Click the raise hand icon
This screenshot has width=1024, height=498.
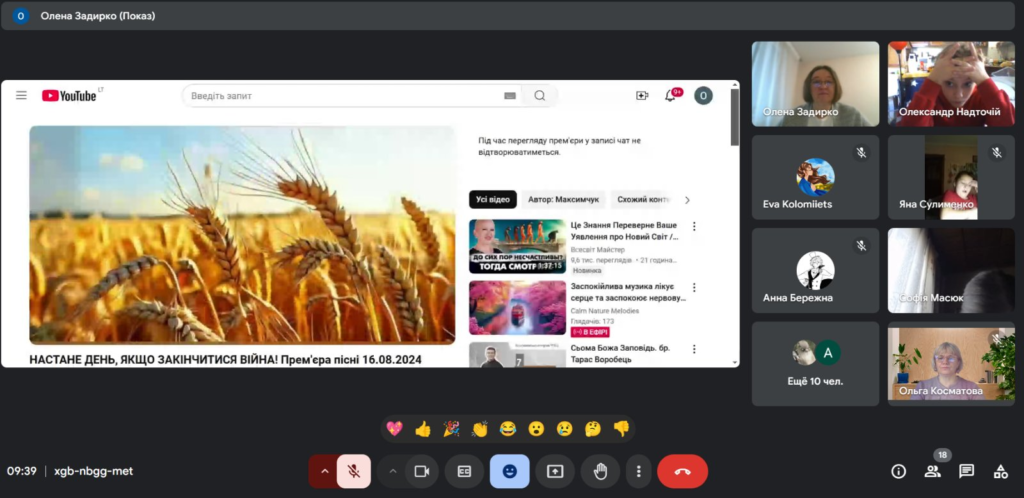[x=600, y=471]
